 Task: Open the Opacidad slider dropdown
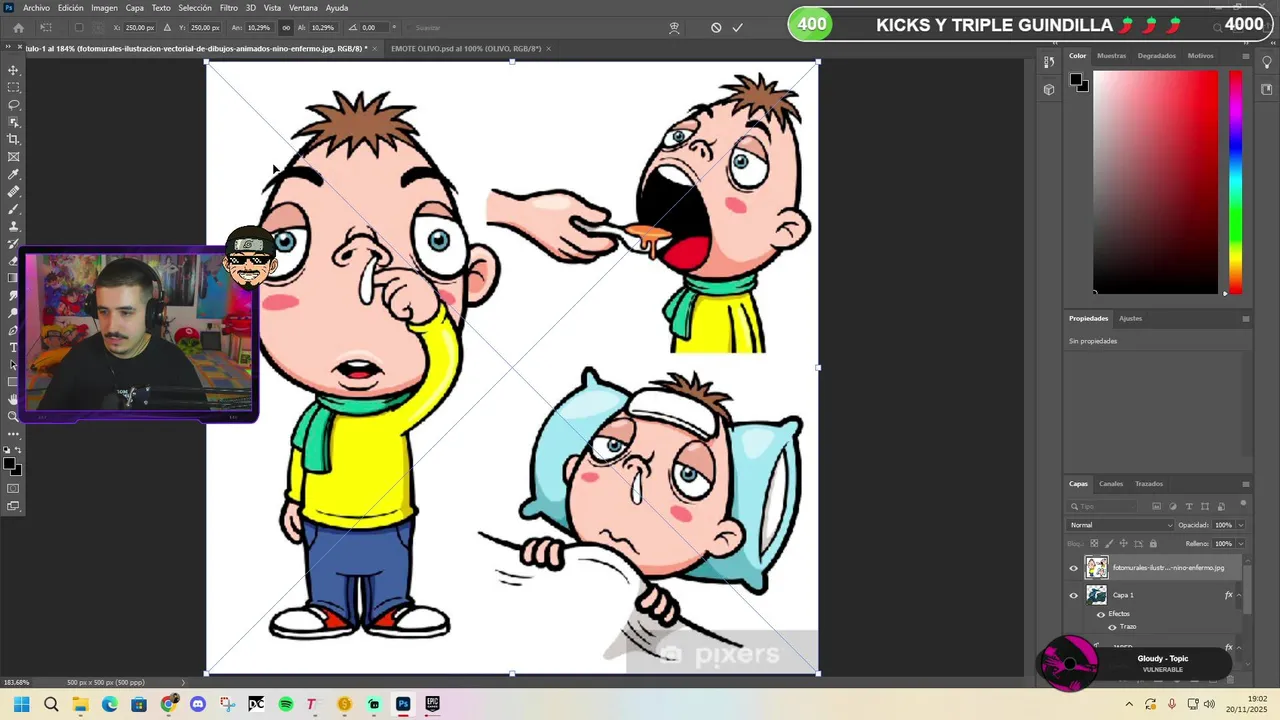[1241, 525]
